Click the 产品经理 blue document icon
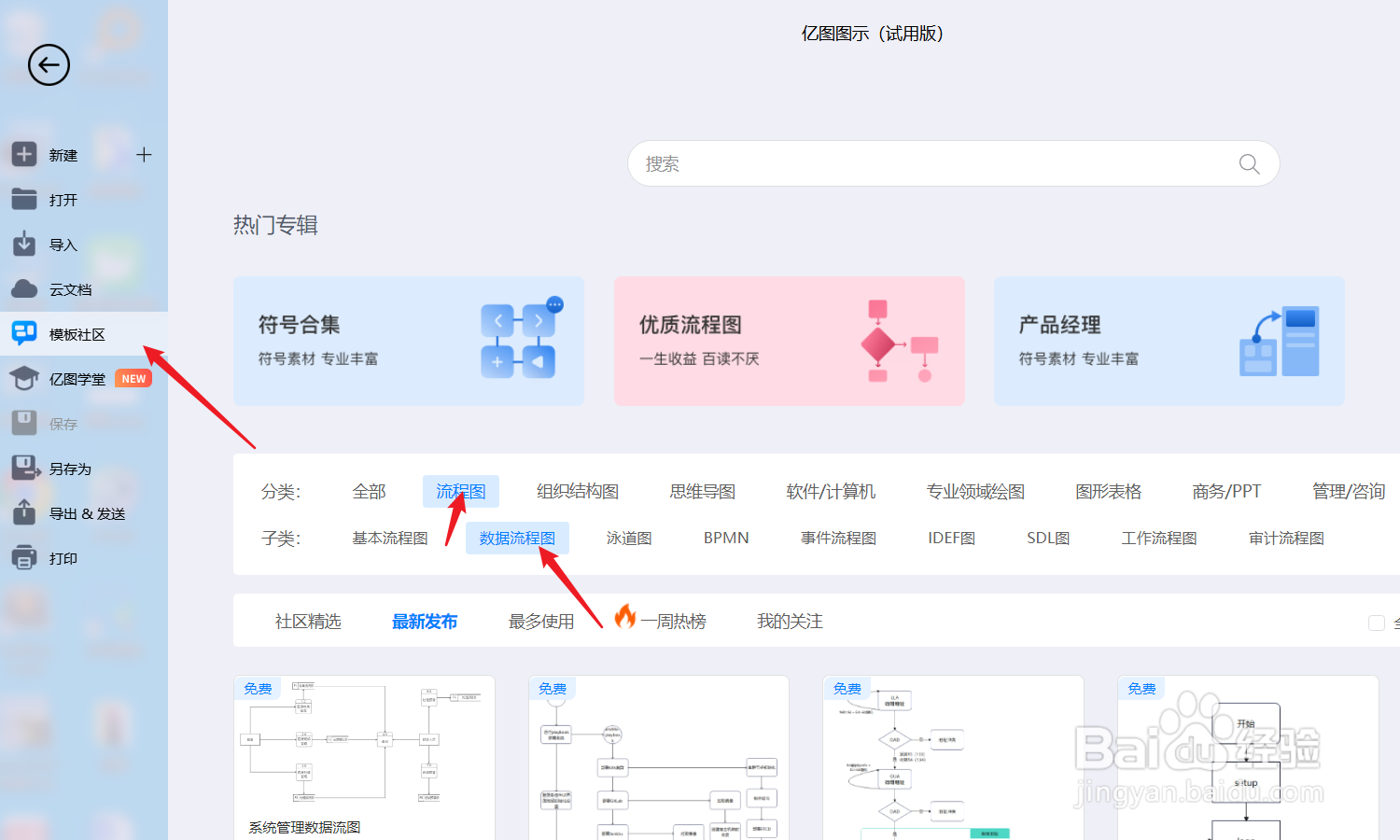This screenshot has height=840, width=1400. click(1280, 341)
